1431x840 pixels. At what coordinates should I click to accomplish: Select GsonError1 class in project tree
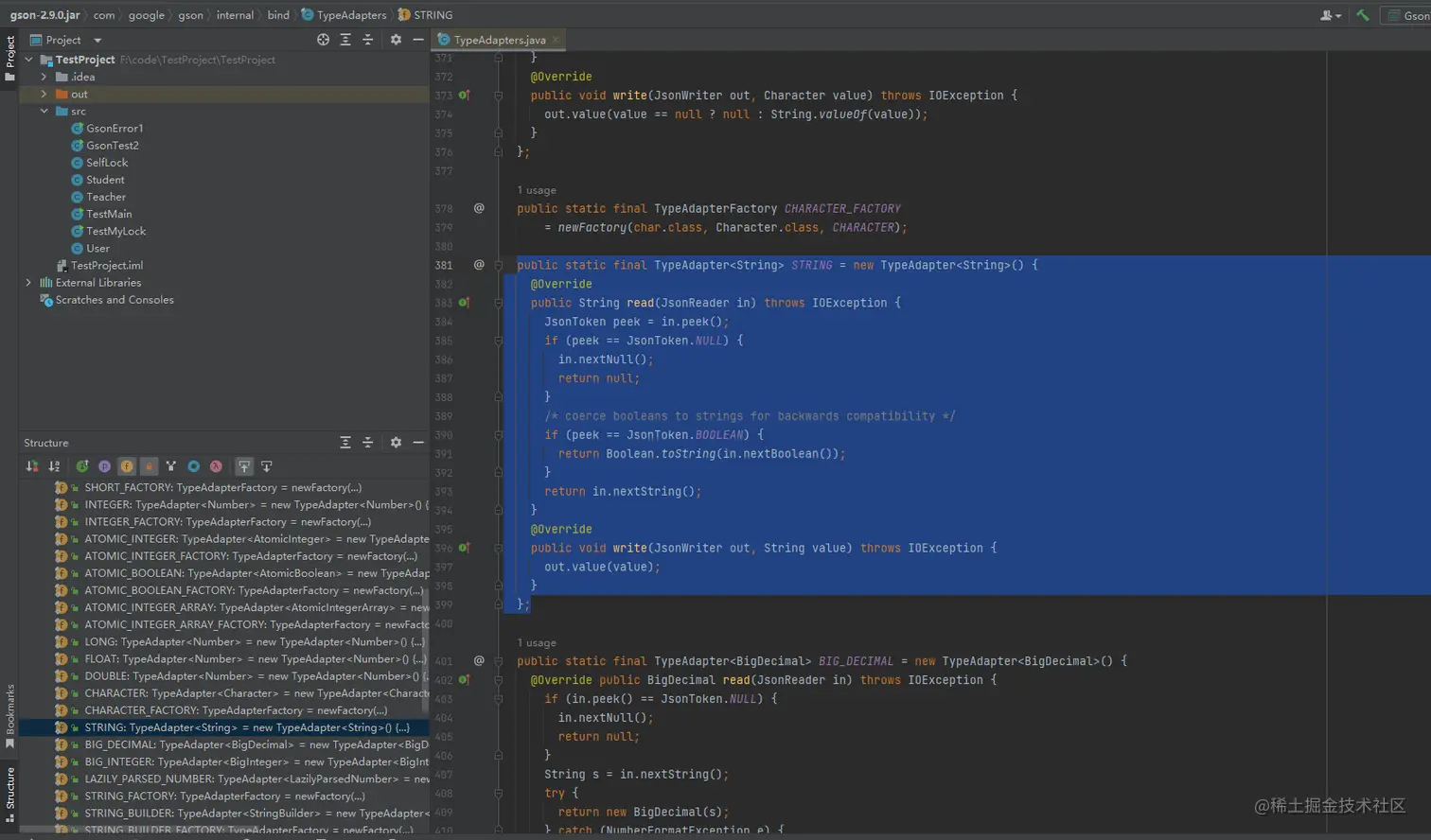point(115,129)
